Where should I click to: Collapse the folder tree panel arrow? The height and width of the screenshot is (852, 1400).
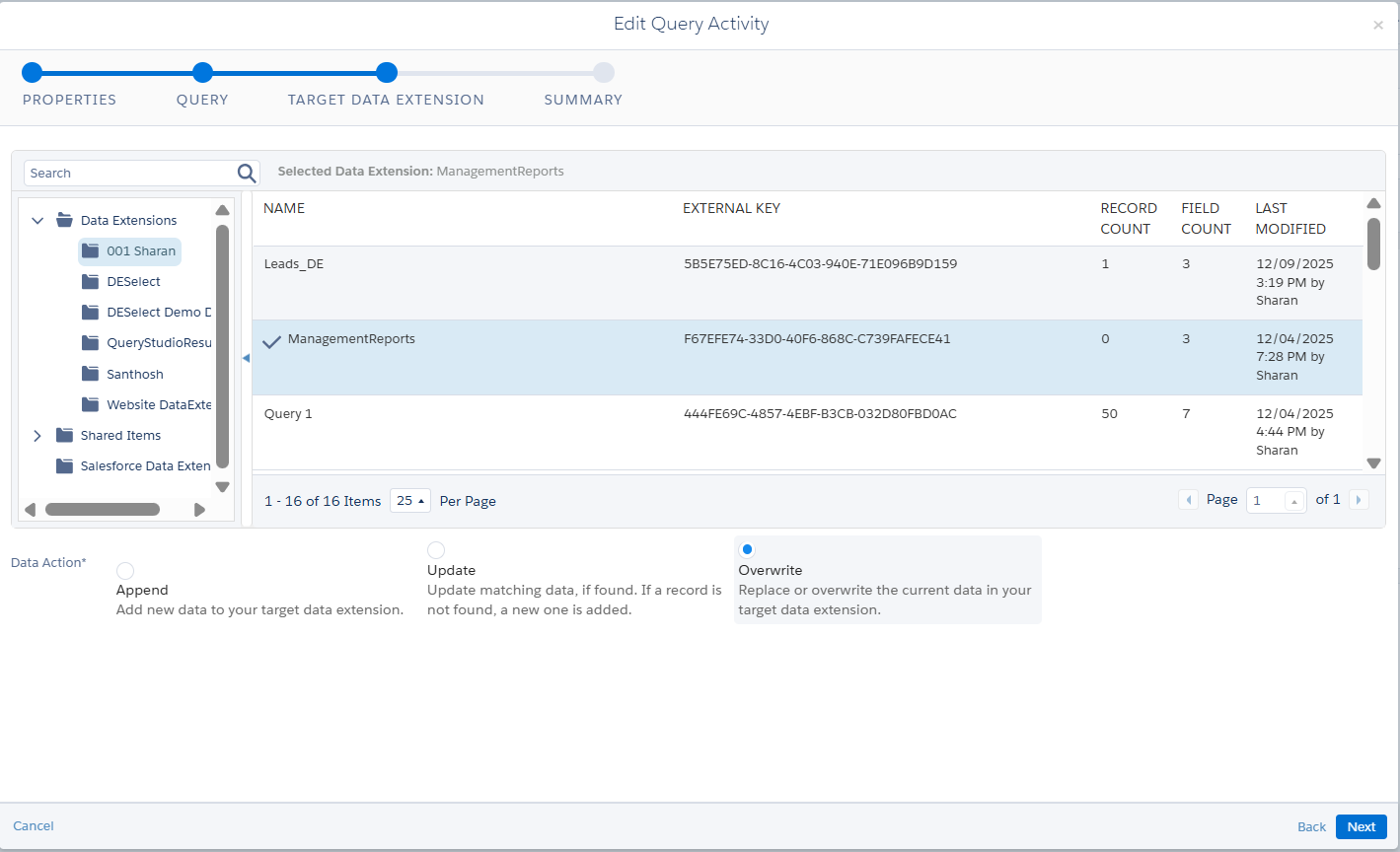click(x=247, y=359)
